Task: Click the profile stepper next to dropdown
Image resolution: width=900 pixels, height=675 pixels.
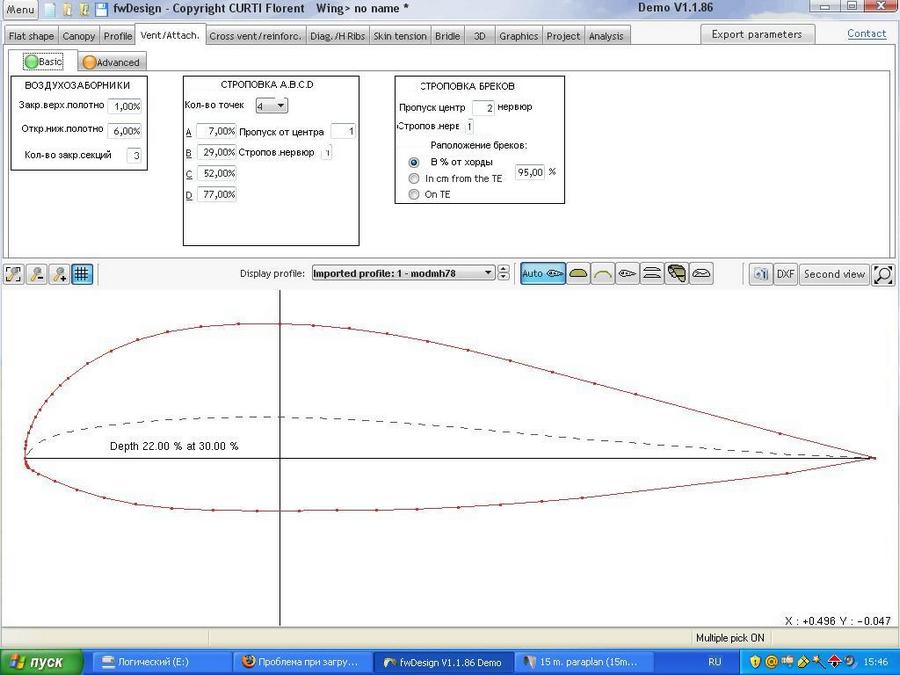Action: pos(504,273)
